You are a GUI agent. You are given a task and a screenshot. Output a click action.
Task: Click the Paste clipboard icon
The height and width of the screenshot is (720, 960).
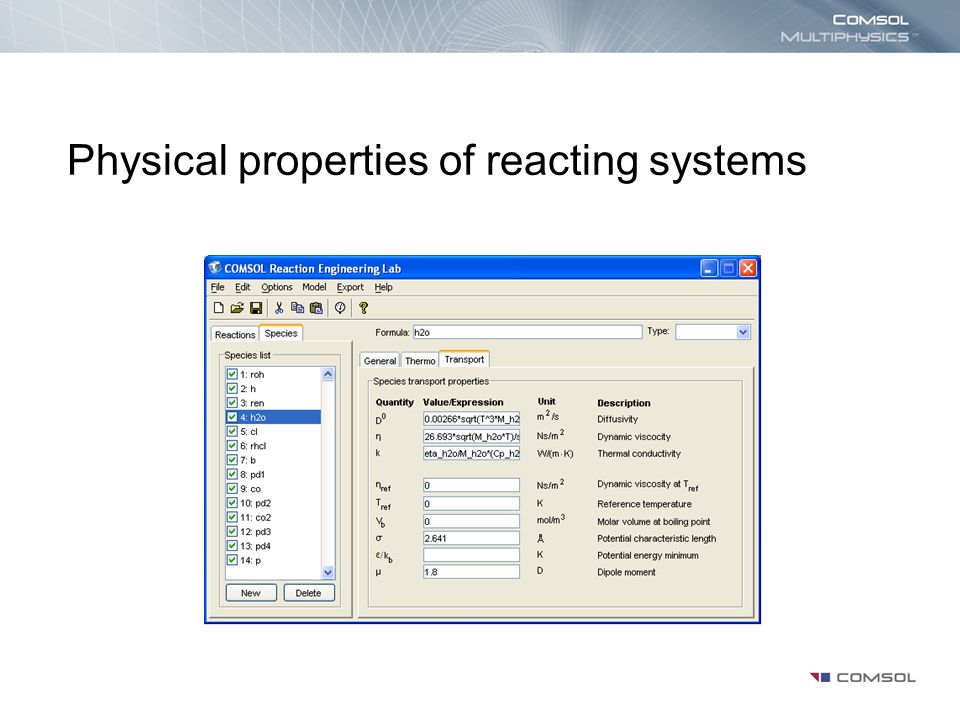[x=316, y=308]
